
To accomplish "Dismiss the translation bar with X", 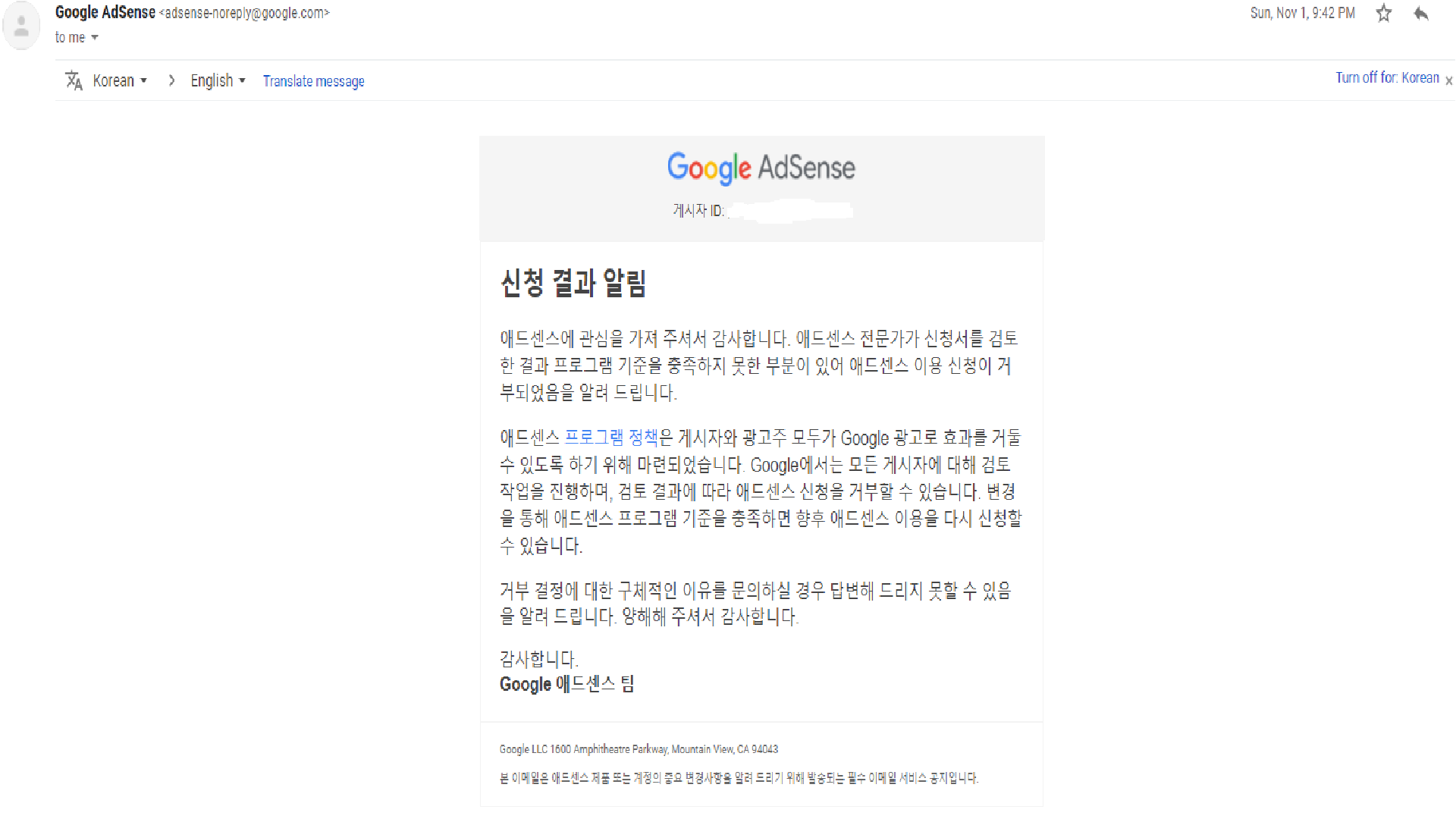I will click(x=1448, y=80).
